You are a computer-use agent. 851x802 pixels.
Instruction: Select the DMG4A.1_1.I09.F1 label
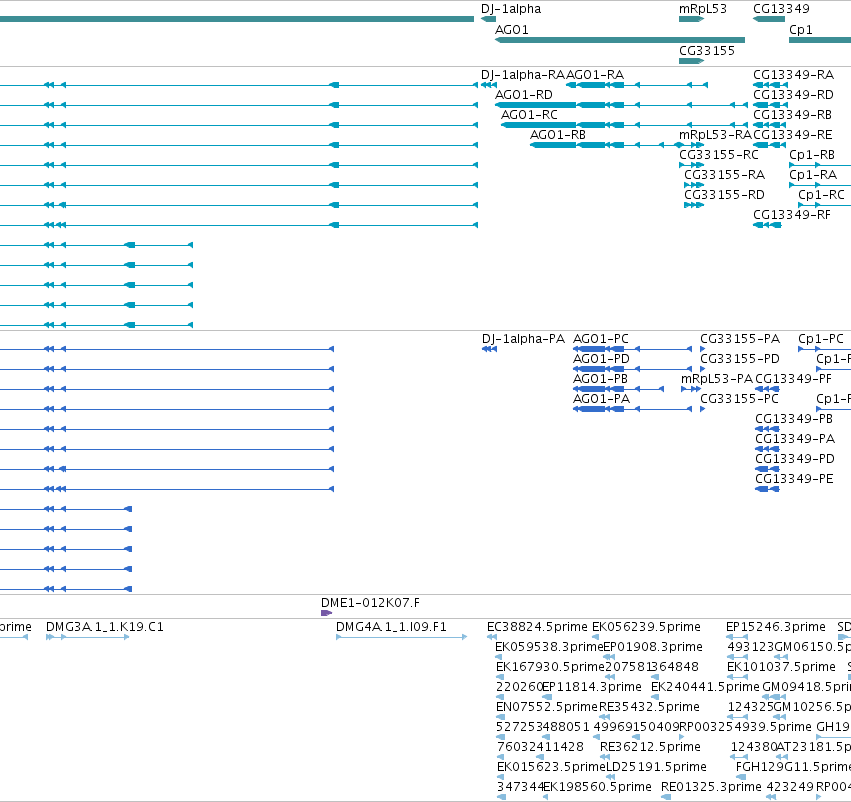pos(391,627)
